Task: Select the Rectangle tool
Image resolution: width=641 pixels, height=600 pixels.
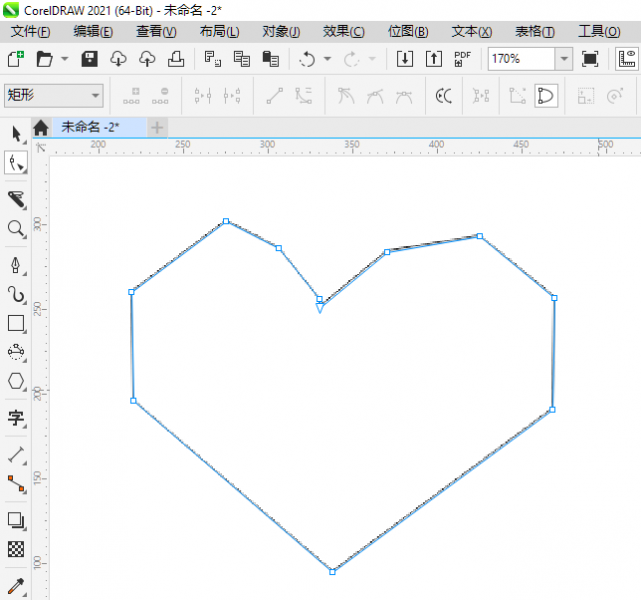Action: [x=16, y=323]
